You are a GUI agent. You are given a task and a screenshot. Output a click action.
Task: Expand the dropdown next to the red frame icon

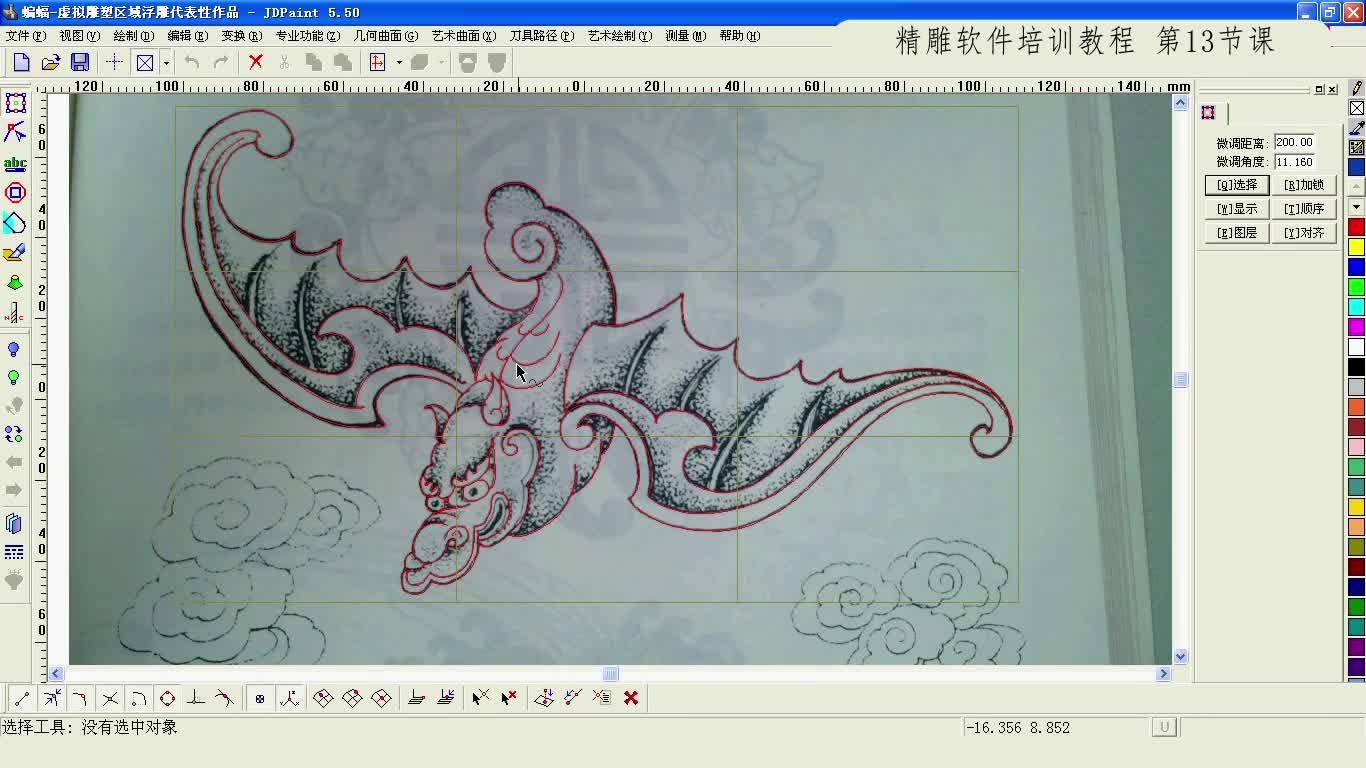coord(399,62)
